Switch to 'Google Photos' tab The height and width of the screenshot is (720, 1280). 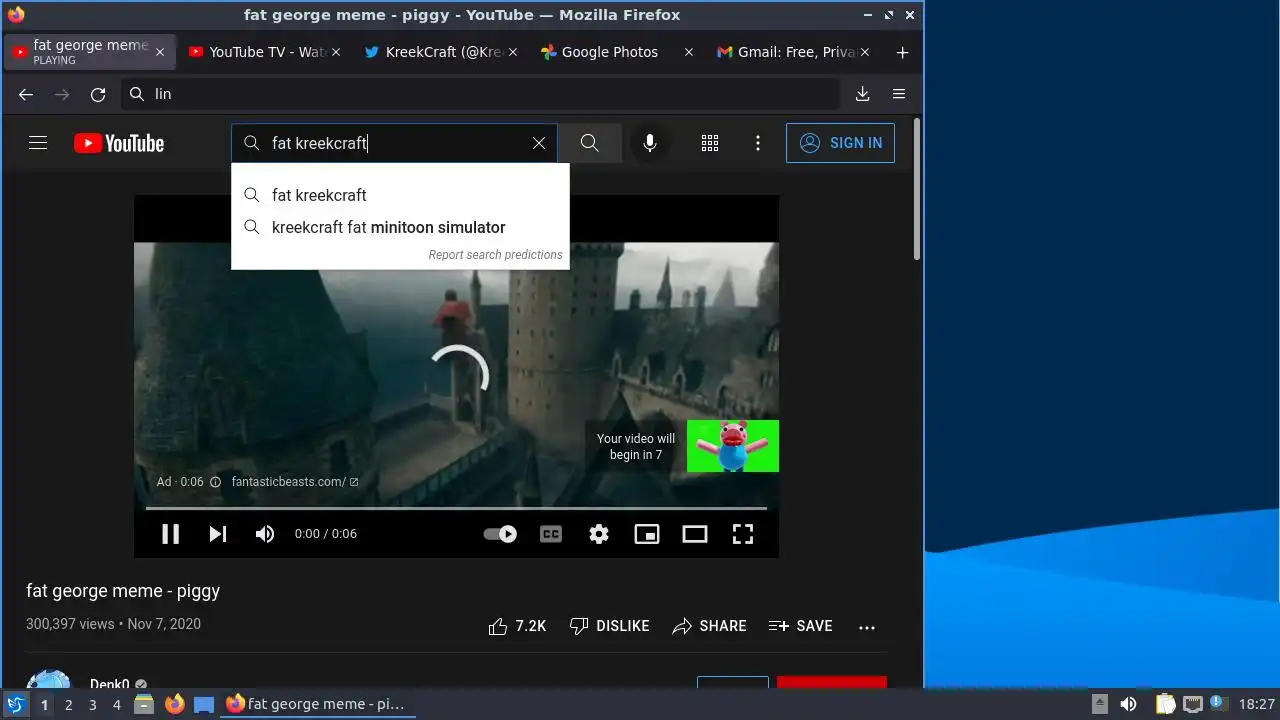(616, 52)
